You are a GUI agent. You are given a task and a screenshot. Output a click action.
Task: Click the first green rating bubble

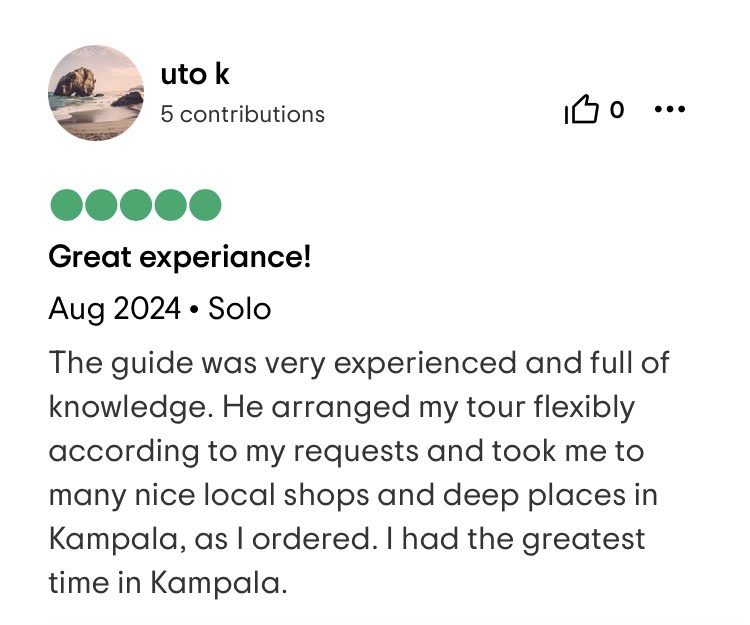point(66,205)
